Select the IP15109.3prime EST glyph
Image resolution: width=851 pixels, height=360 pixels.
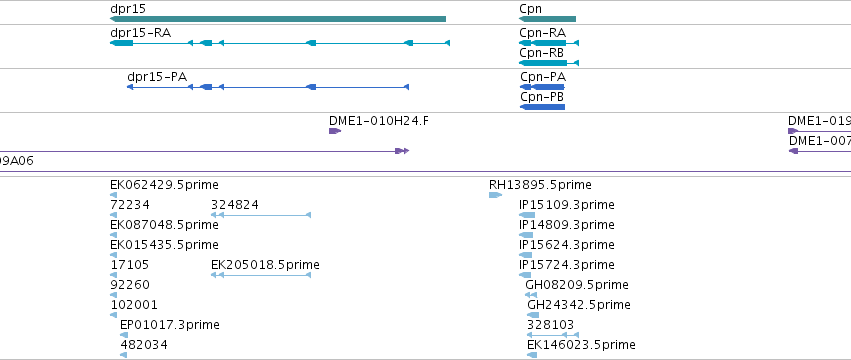(x=527, y=215)
